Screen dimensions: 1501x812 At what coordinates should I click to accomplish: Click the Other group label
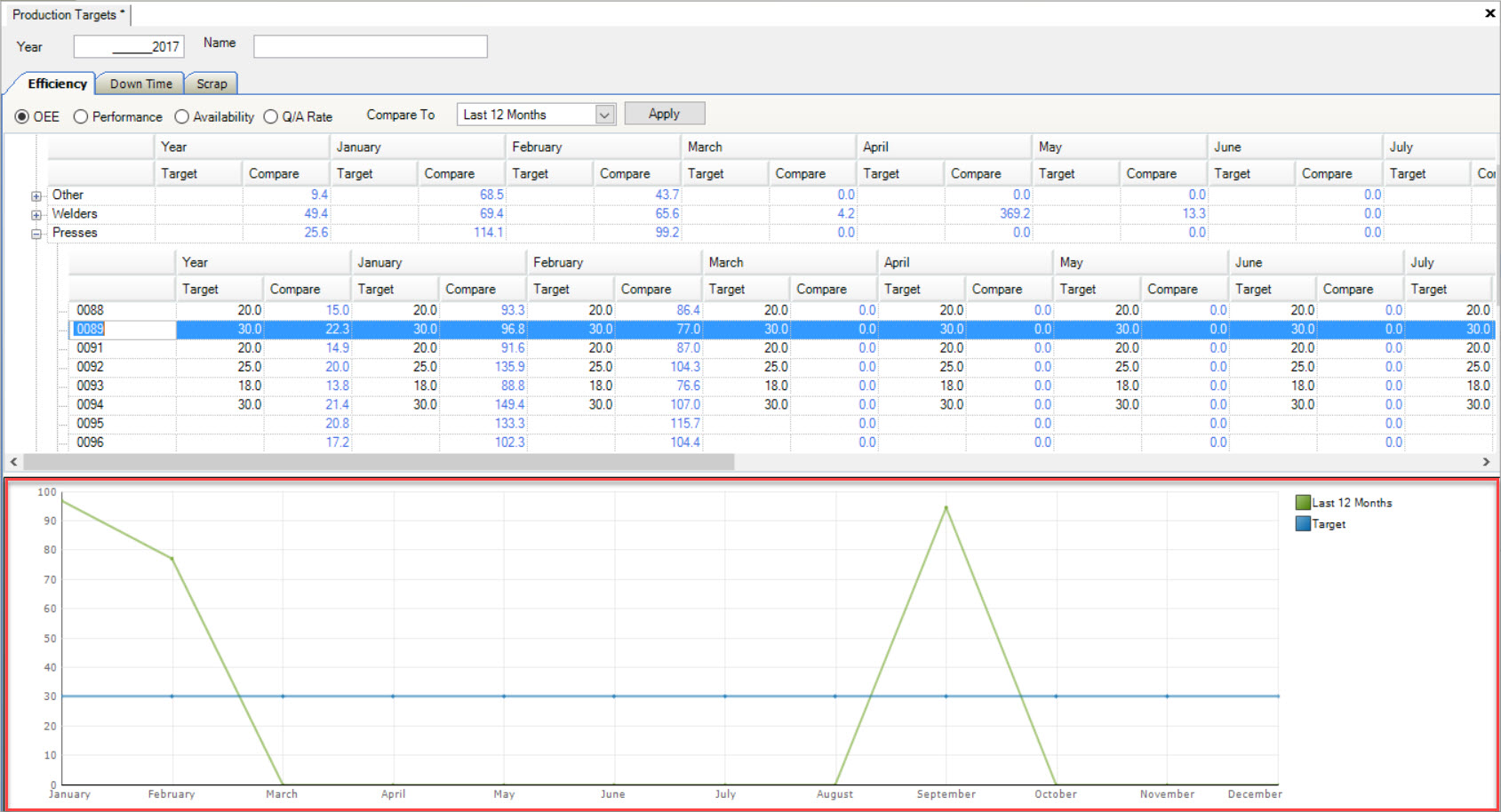(x=68, y=195)
